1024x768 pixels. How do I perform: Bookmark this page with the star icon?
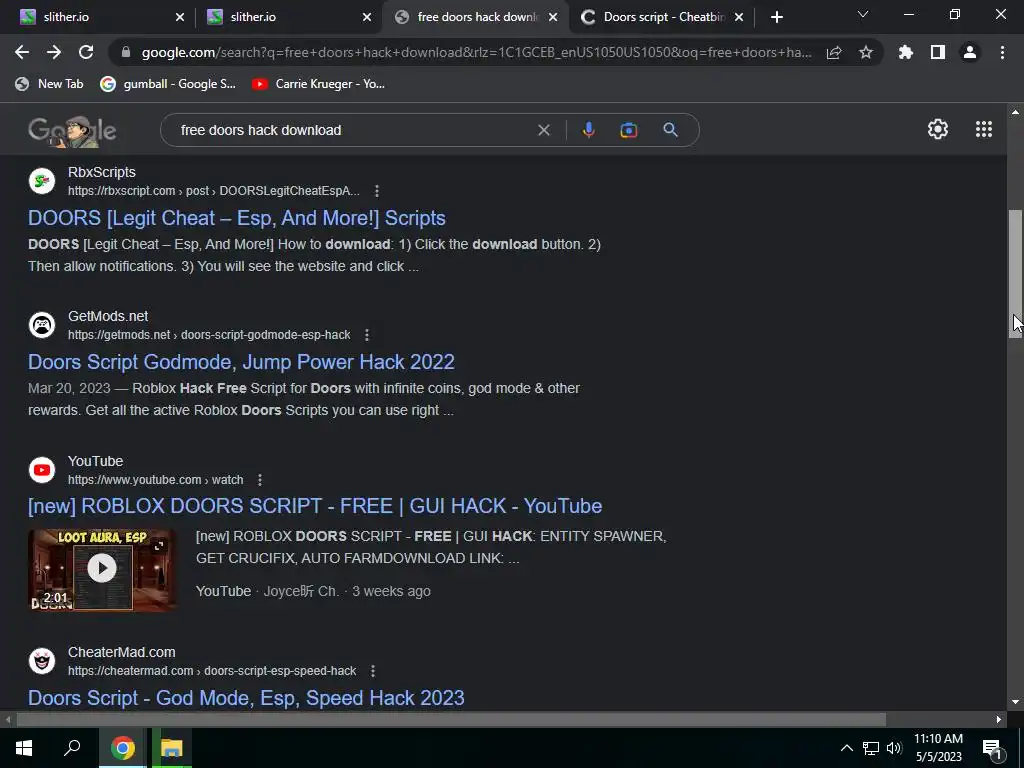point(866,52)
